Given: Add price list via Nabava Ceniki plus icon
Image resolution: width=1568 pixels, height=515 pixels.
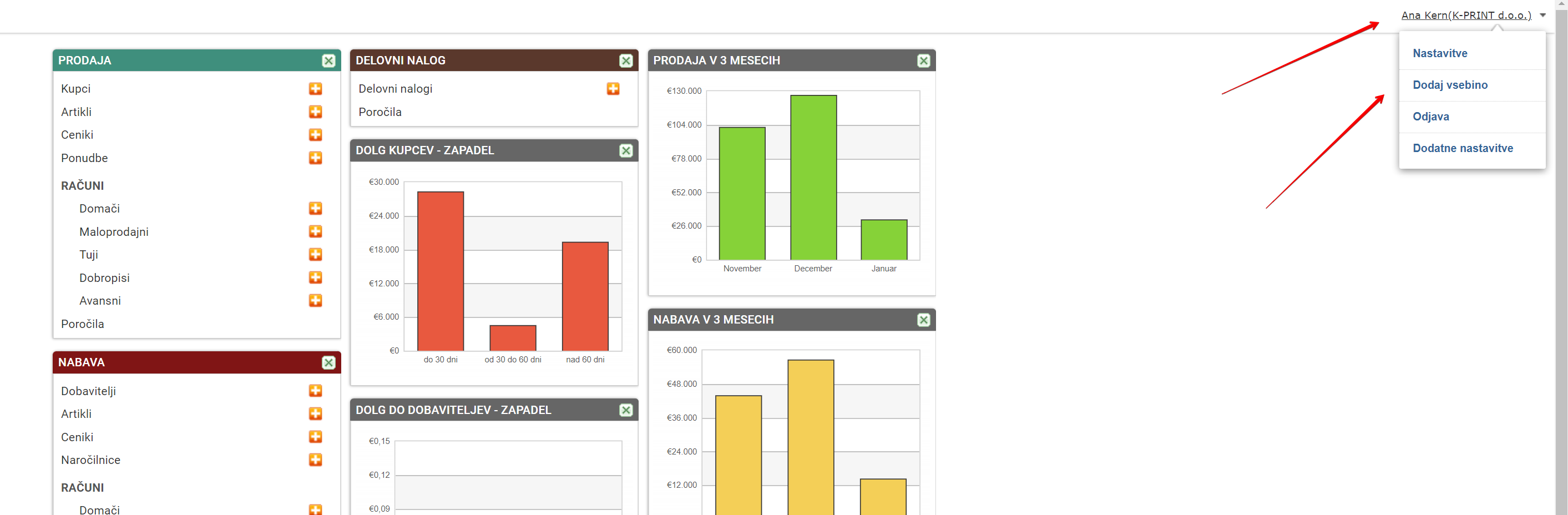Looking at the screenshot, I should [315, 437].
